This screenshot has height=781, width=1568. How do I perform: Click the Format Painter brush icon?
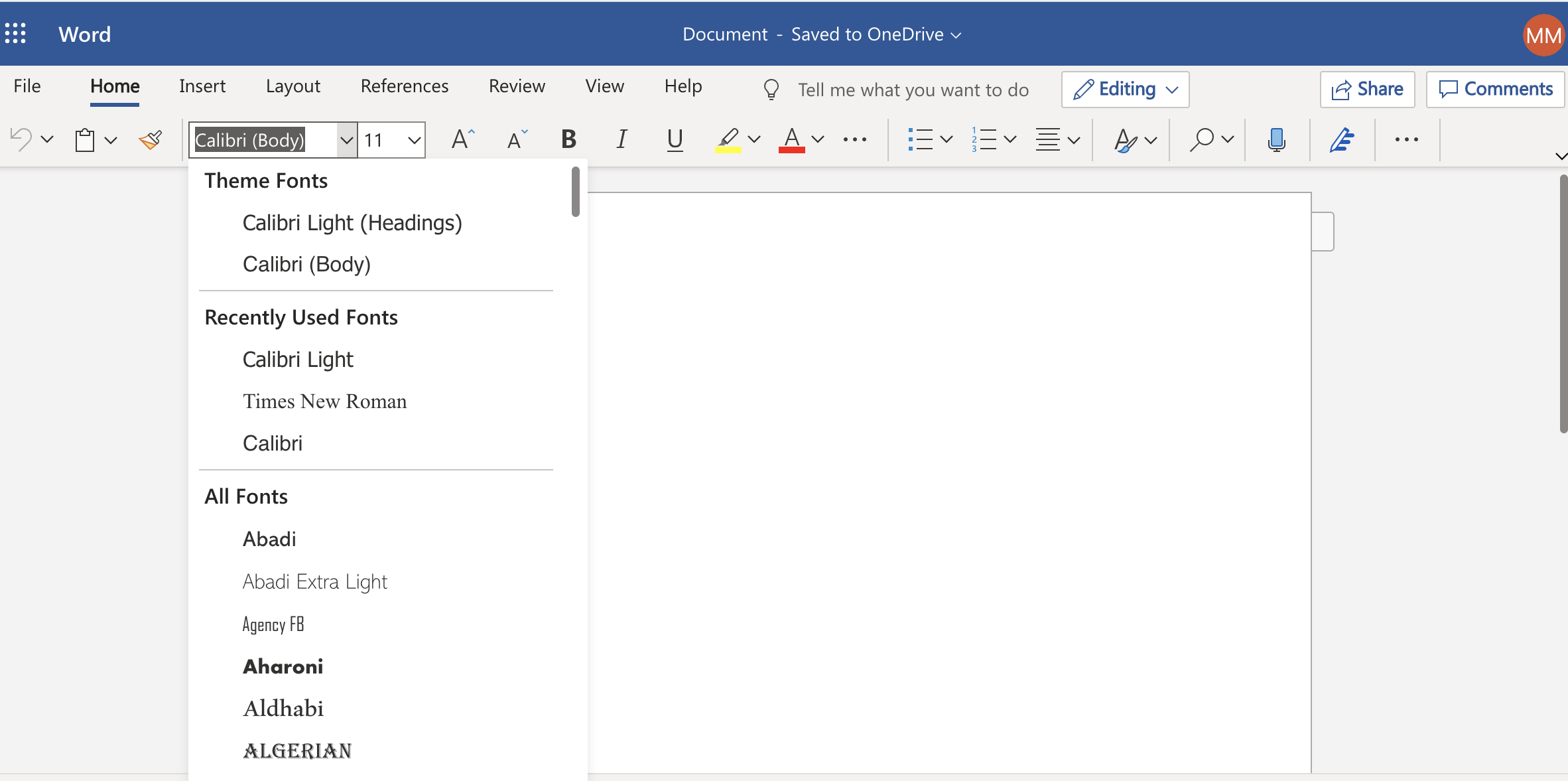click(151, 140)
